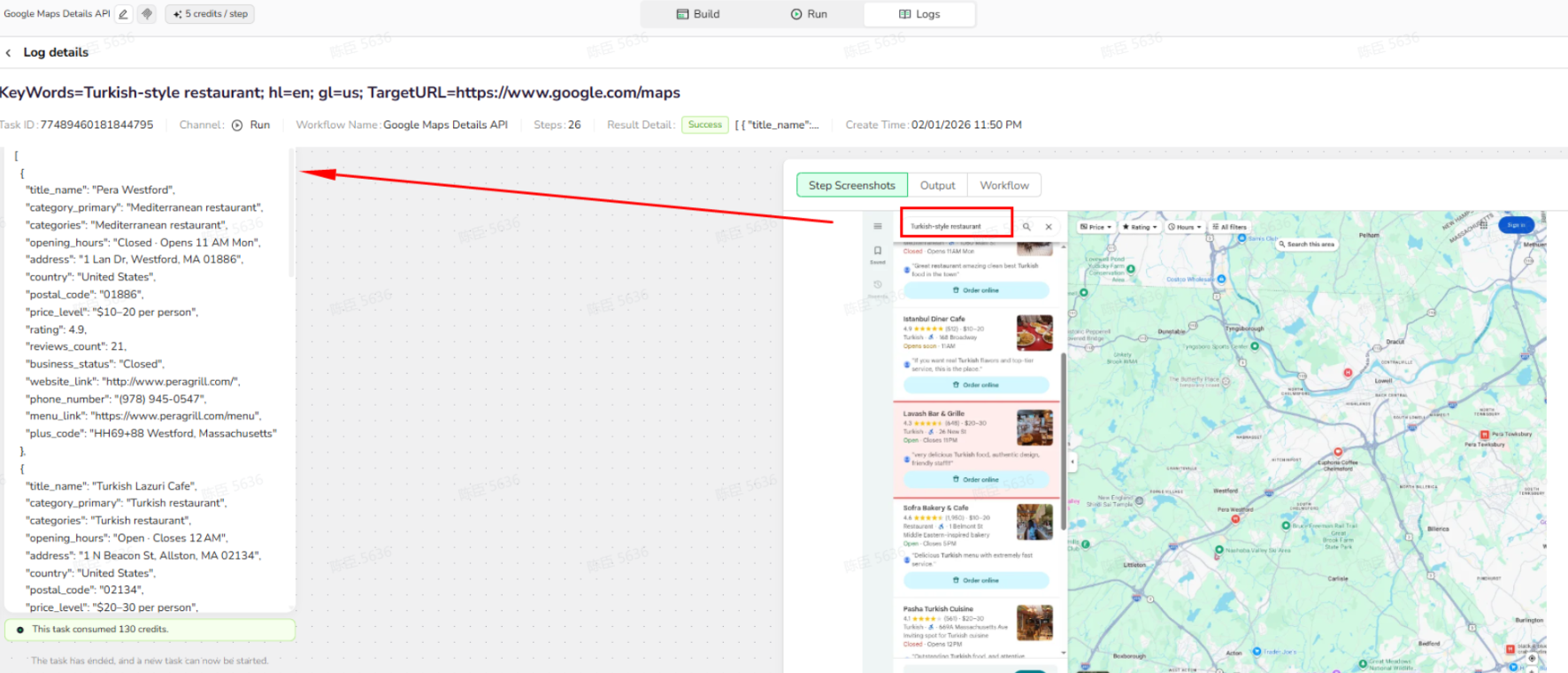Open the Price filter dropdown
1568x673 pixels.
click(1095, 227)
